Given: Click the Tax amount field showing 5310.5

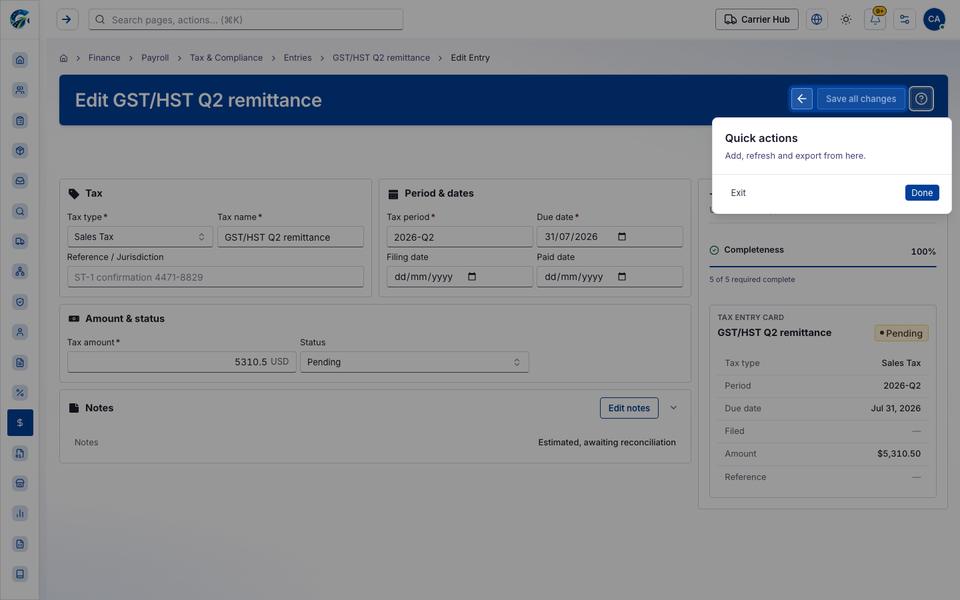Looking at the screenshot, I should (x=182, y=362).
